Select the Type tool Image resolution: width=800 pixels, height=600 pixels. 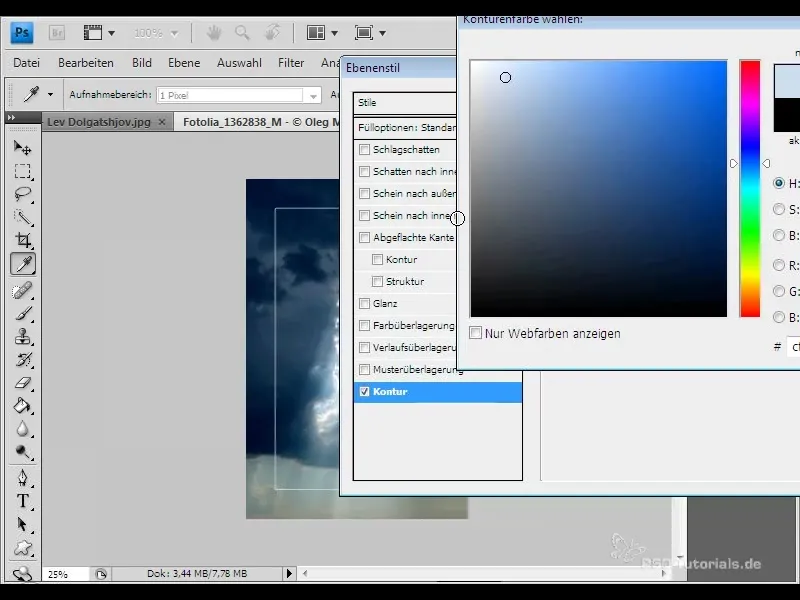pos(22,501)
